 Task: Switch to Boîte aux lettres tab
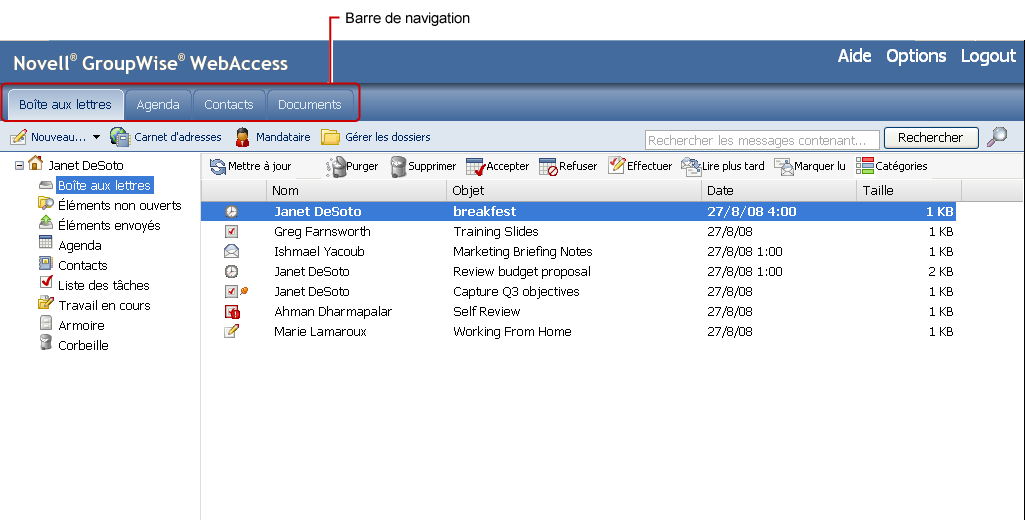tap(65, 105)
